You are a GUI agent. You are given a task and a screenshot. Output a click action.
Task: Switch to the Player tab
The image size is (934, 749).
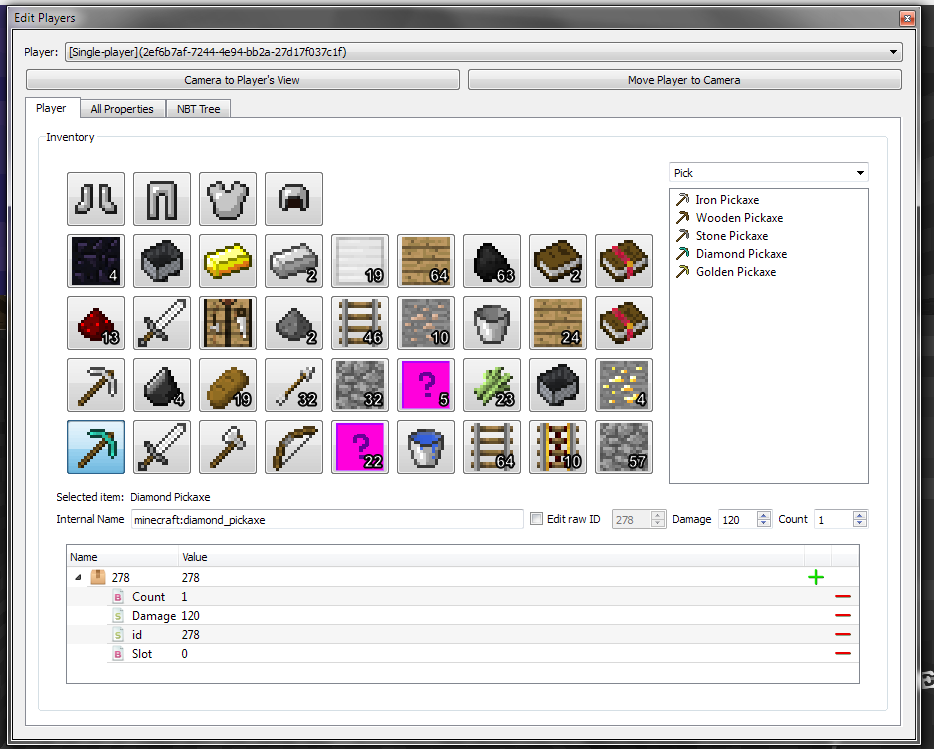[x=51, y=108]
